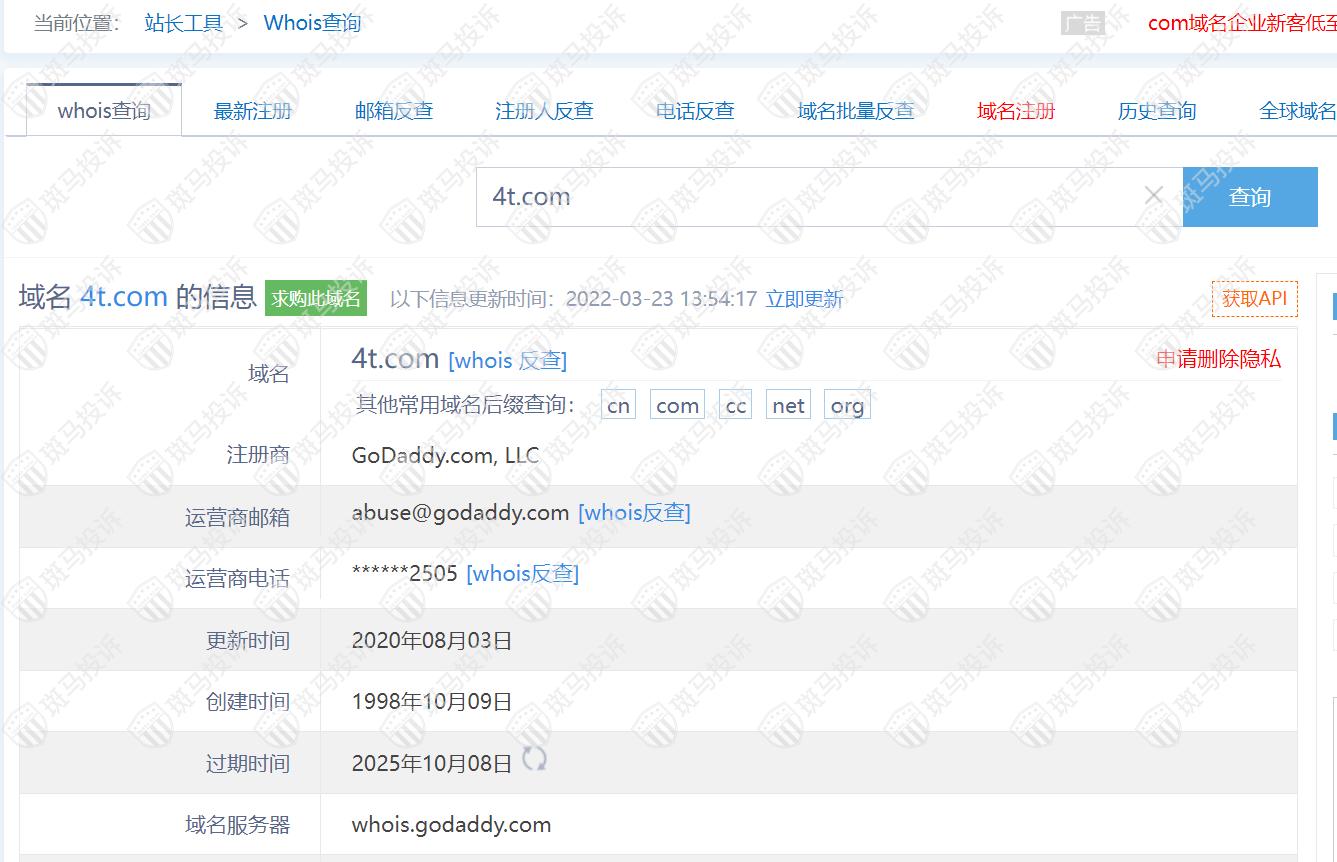Screen dimensions: 1337x862
Task: Select the cn domain suffix option
Action: [x=618, y=405]
